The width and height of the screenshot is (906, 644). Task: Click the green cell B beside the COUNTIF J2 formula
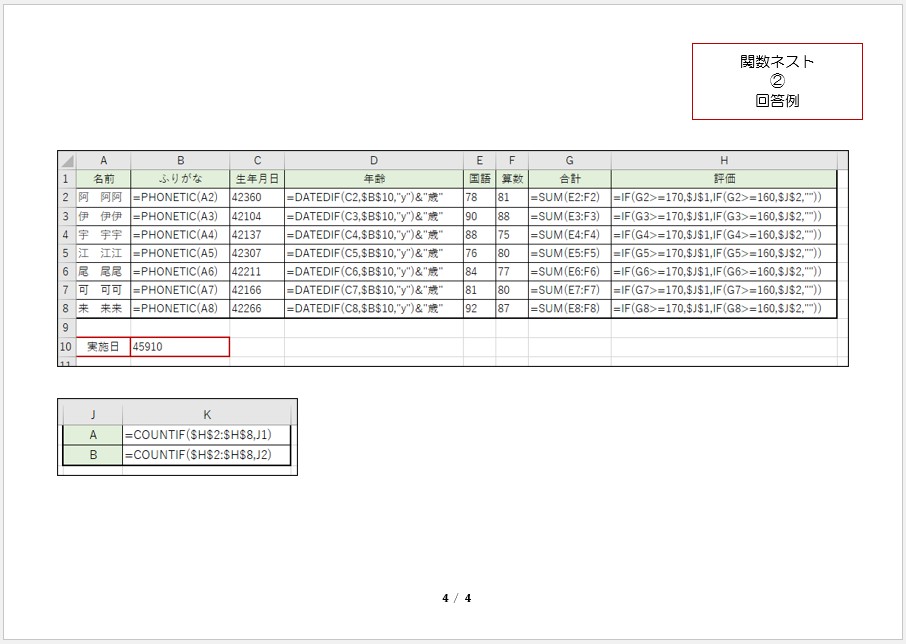coord(92,455)
